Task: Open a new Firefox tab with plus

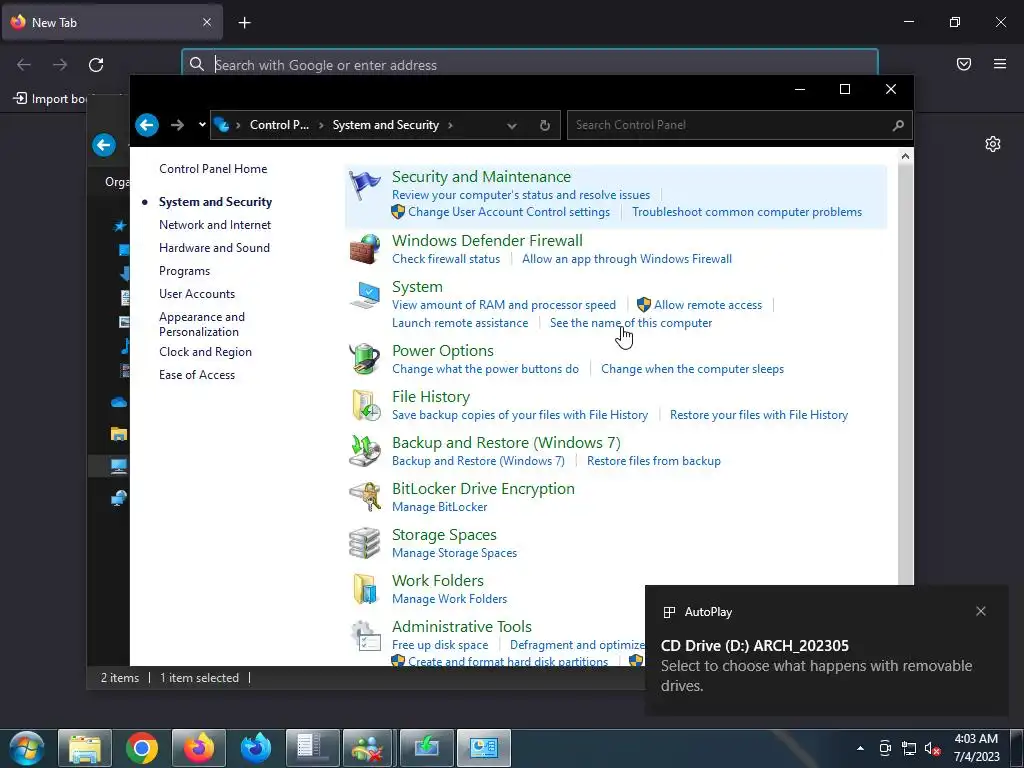Action: tap(244, 23)
